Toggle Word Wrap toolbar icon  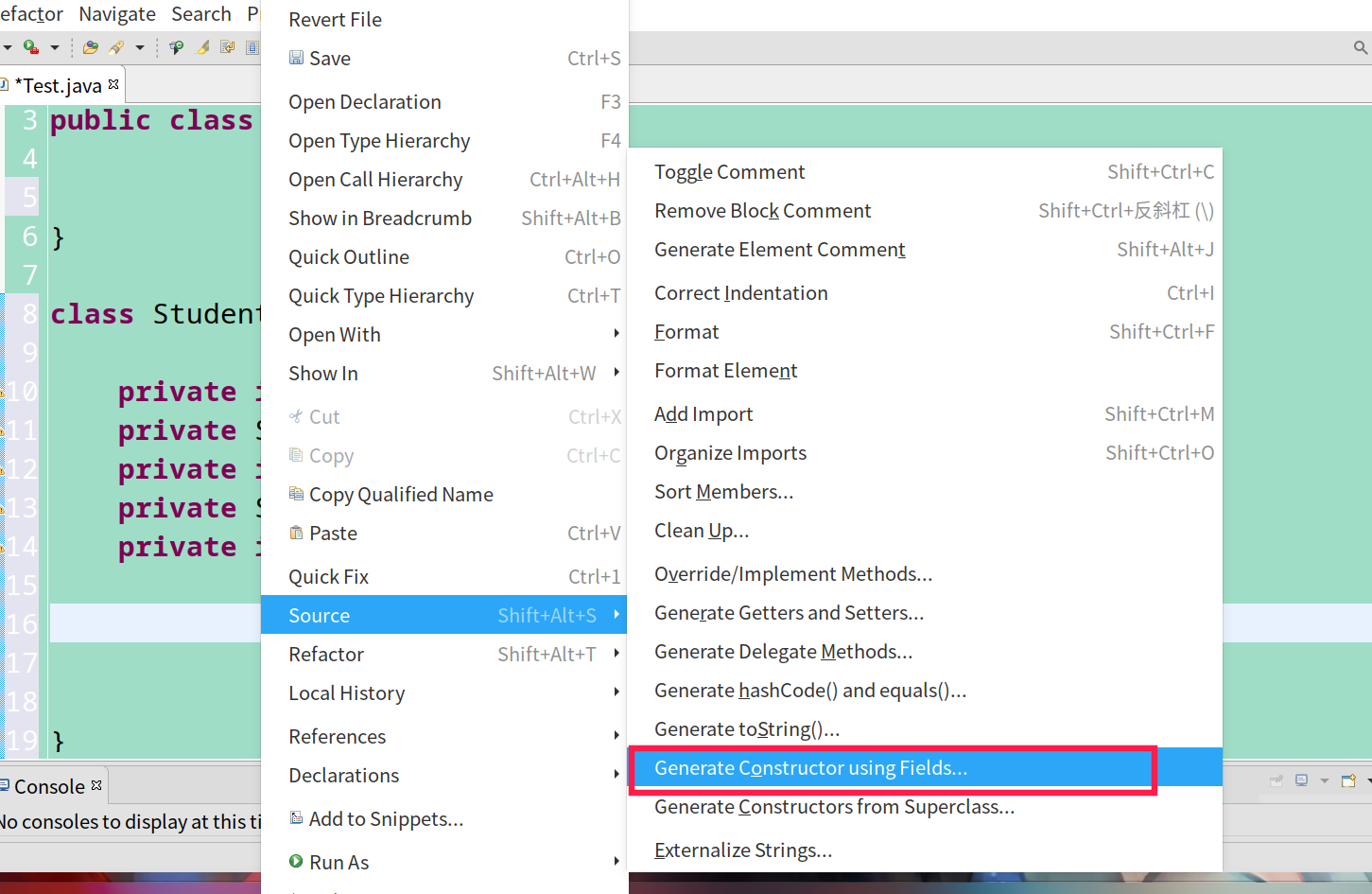click(x=227, y=46)
